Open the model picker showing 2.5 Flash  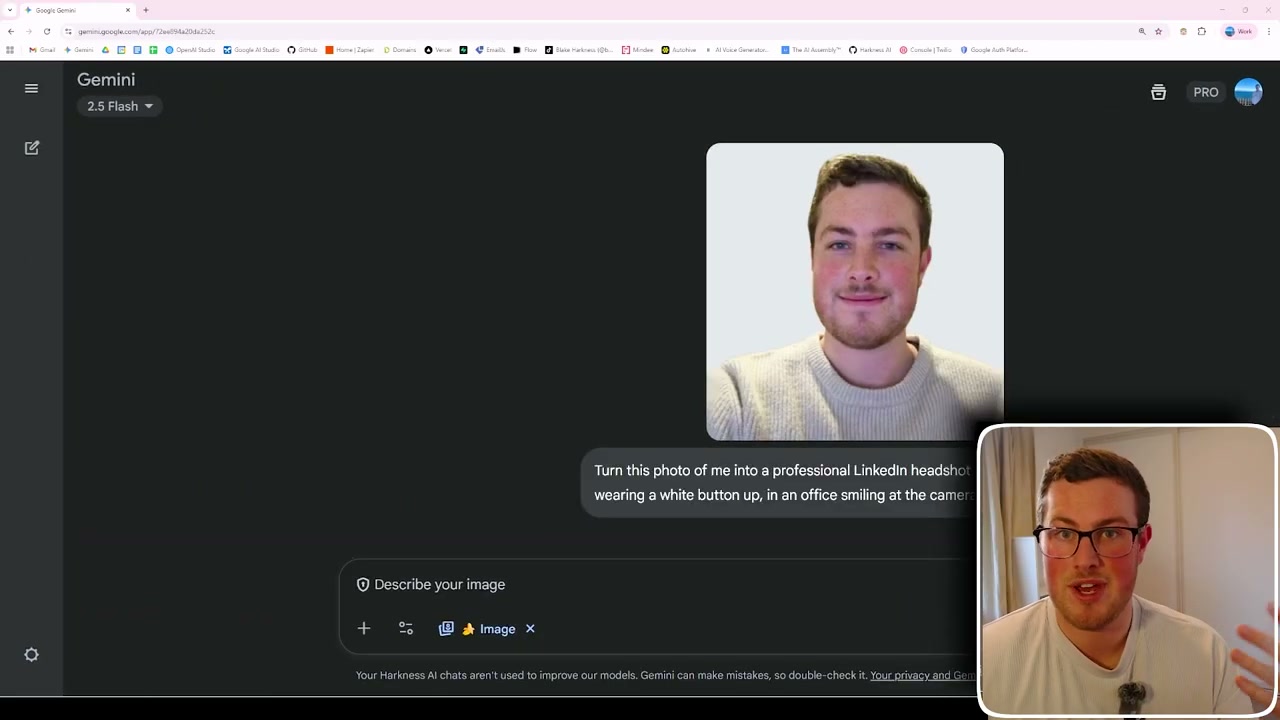click(x=120, y=106)
